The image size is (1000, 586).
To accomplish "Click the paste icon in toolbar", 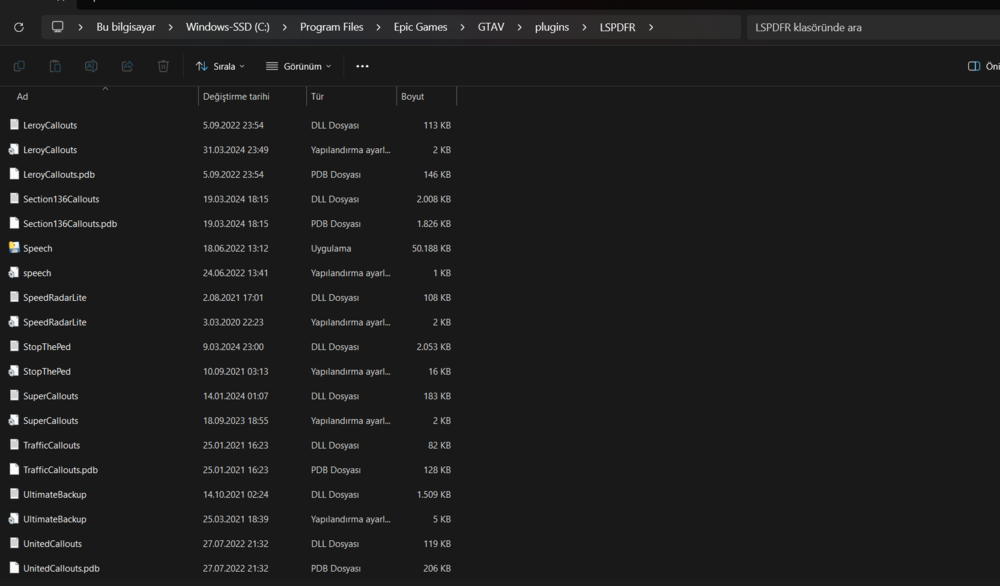I will pos(55,66).
